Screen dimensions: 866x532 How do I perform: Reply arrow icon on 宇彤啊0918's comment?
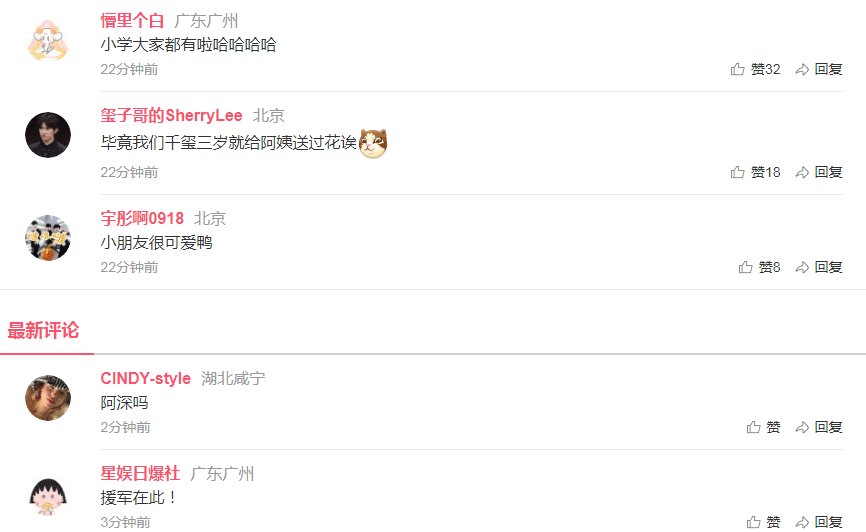802,267
